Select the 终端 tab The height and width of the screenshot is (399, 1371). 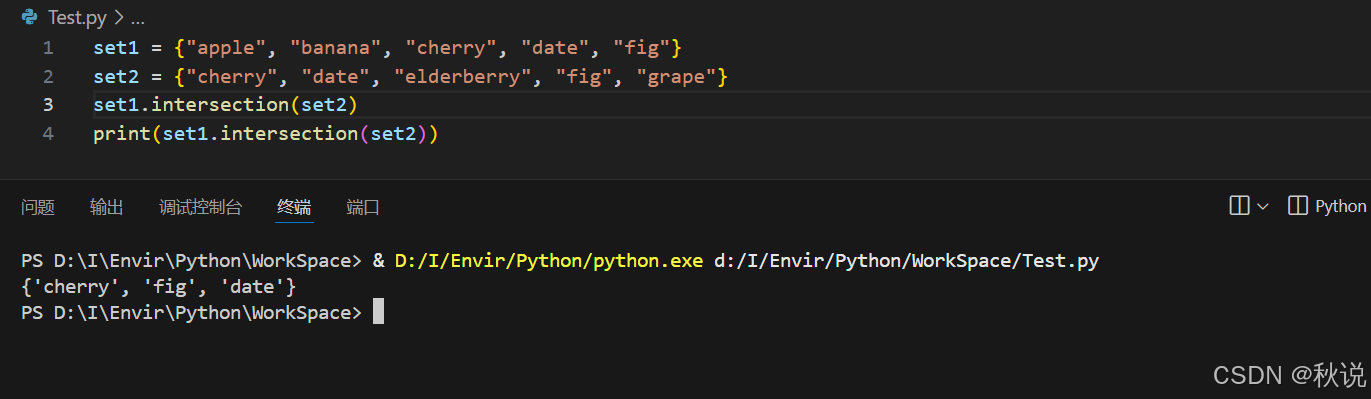[x=294, y=207]
